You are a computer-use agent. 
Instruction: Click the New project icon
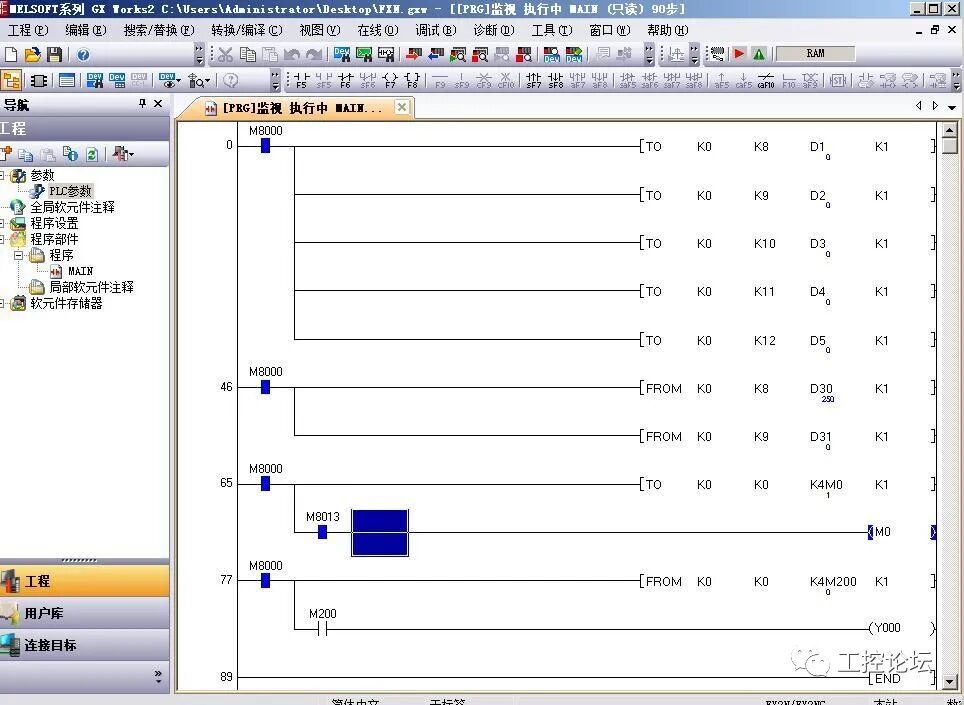(11, 55)
